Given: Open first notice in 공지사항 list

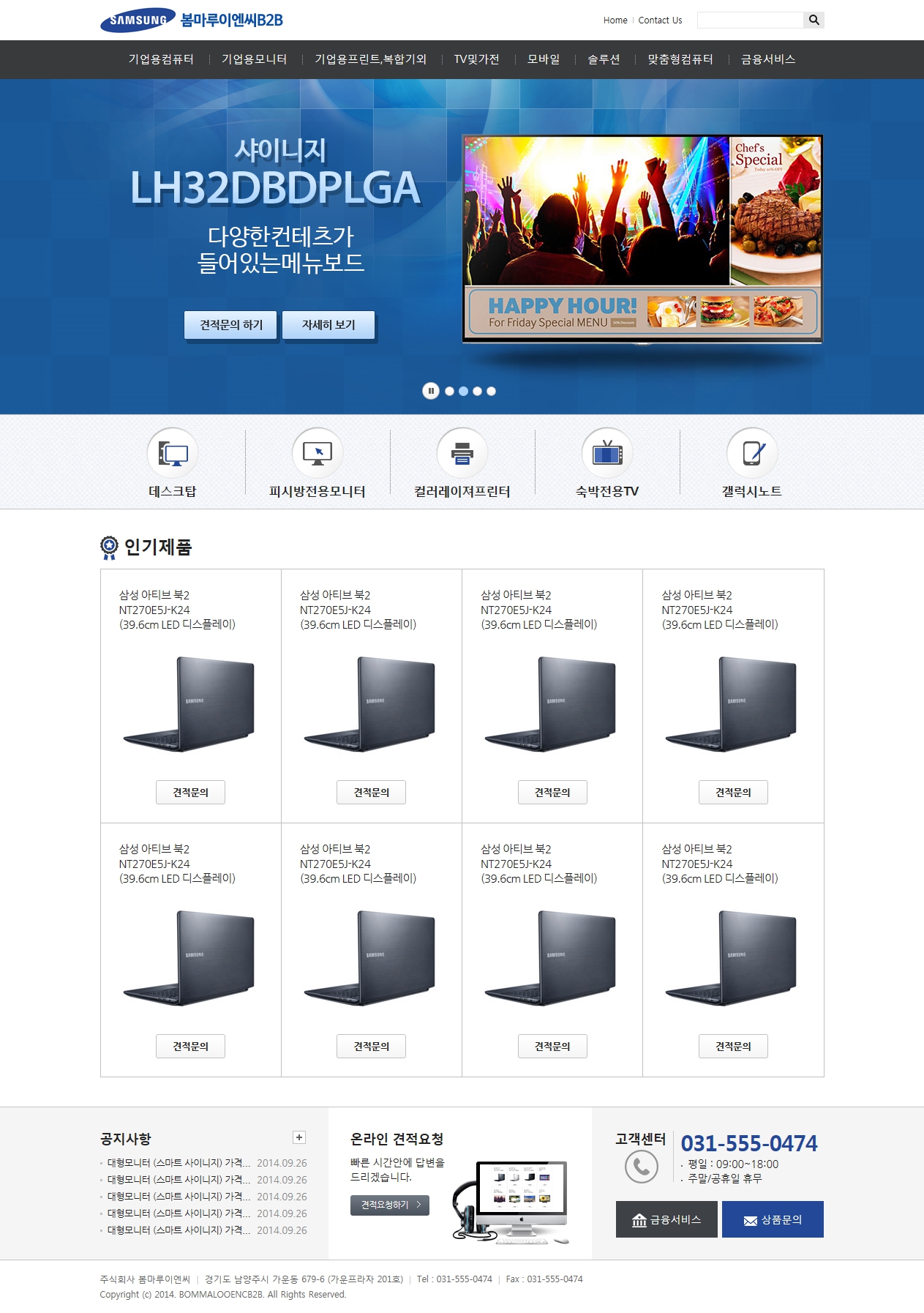Looking at the screenshot, I should coord(179,1163).
